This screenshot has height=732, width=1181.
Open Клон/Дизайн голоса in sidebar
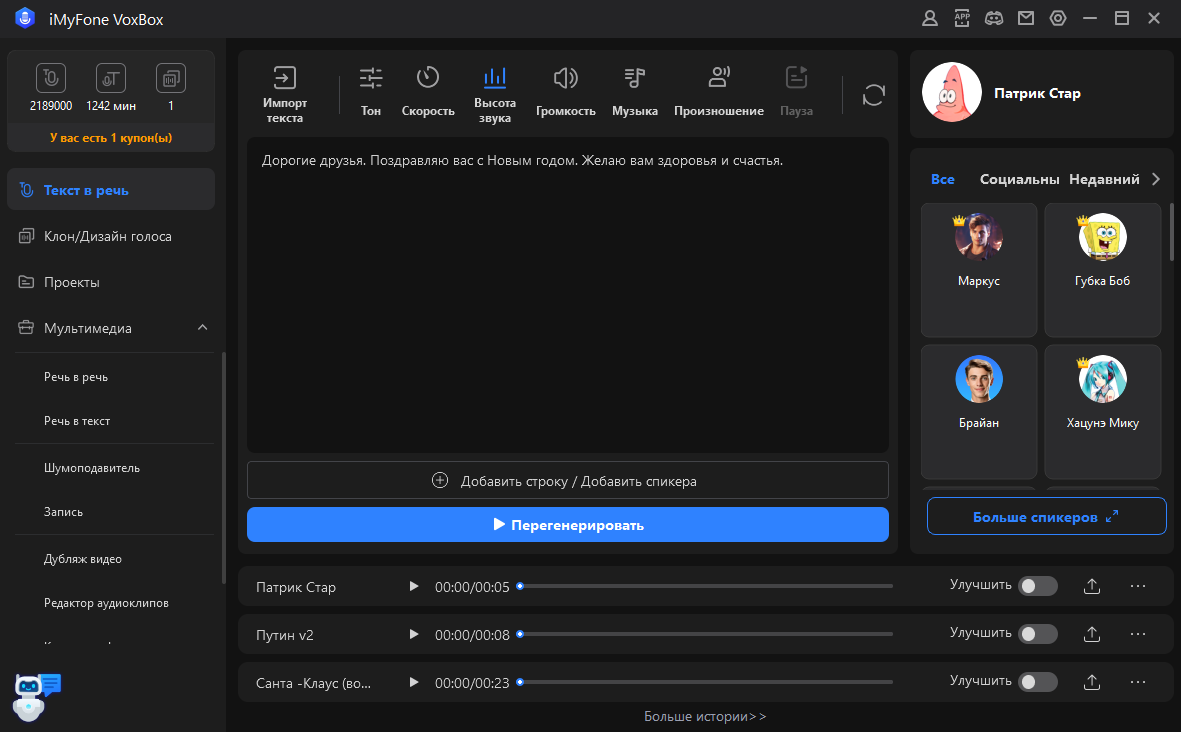click(108, 236)
